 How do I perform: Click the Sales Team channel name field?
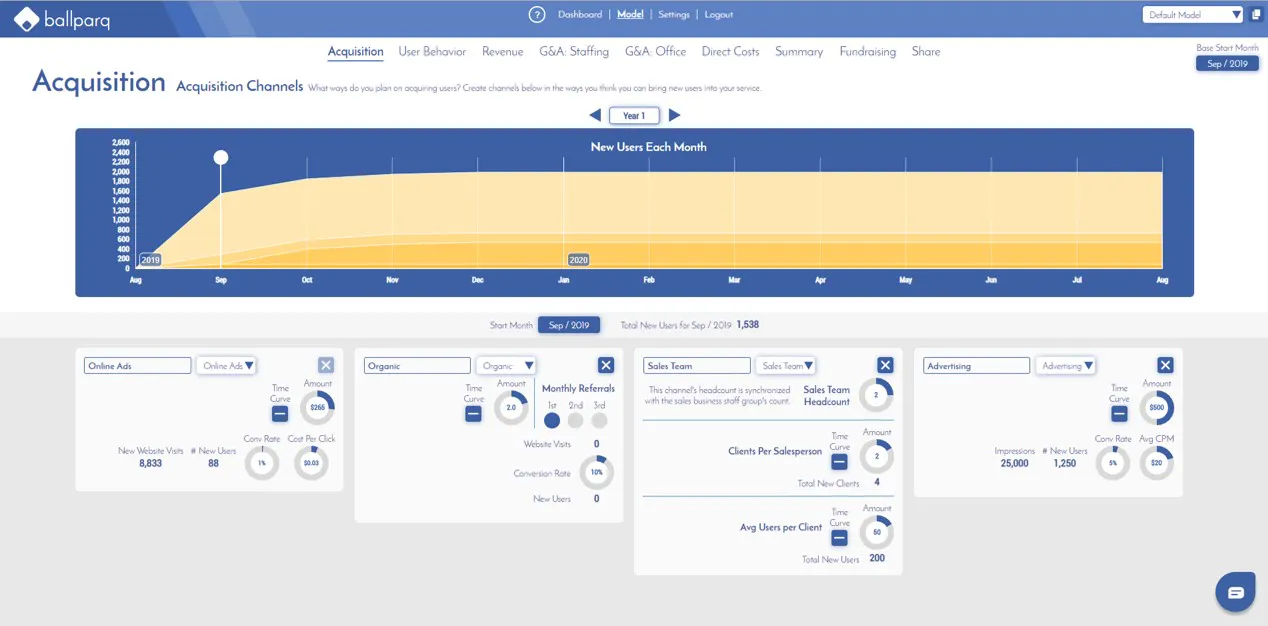click(697, 366)
